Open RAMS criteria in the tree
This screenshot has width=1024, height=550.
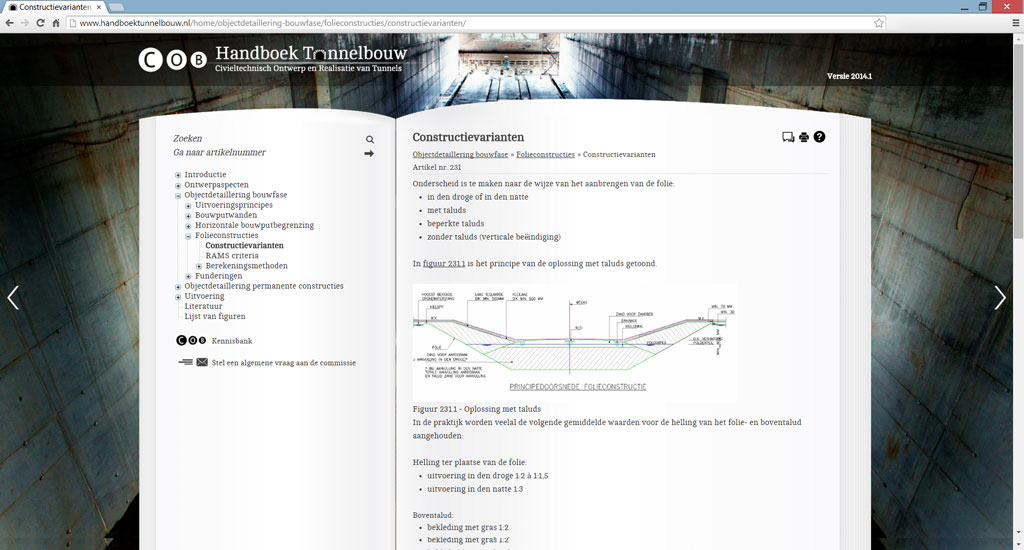pyautogui.click(x=232, y=256)
